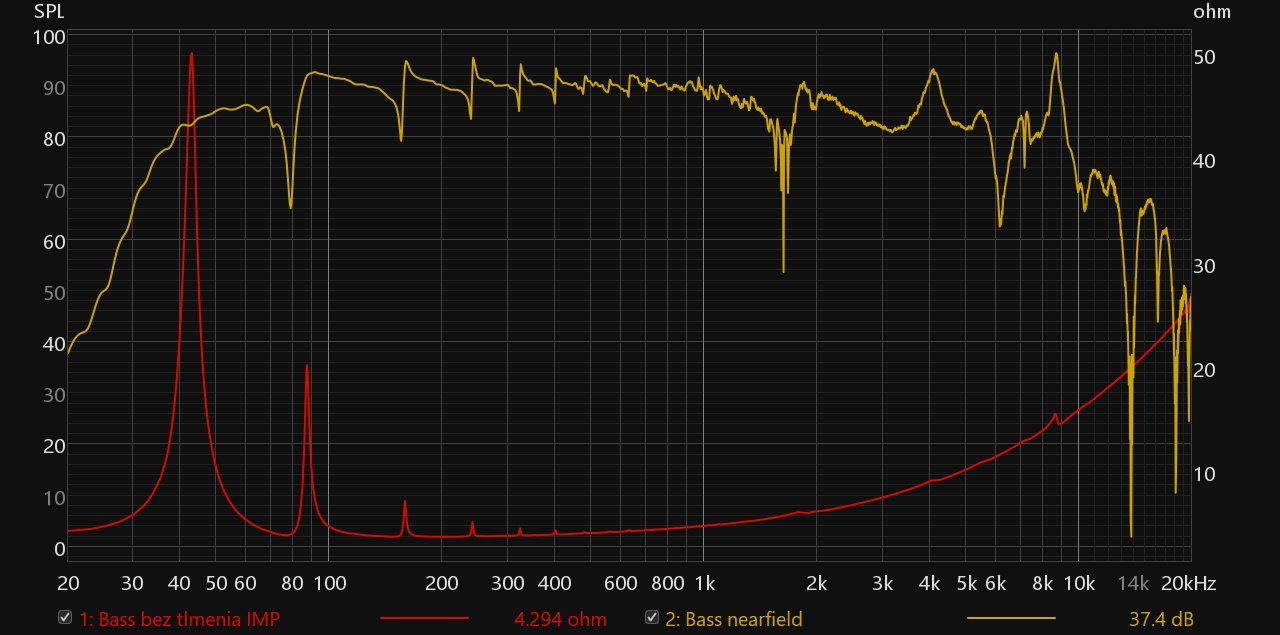1280x635 pixels.
Task: Click the "37.4 dB" readout value
Action: click(1161, 619)
